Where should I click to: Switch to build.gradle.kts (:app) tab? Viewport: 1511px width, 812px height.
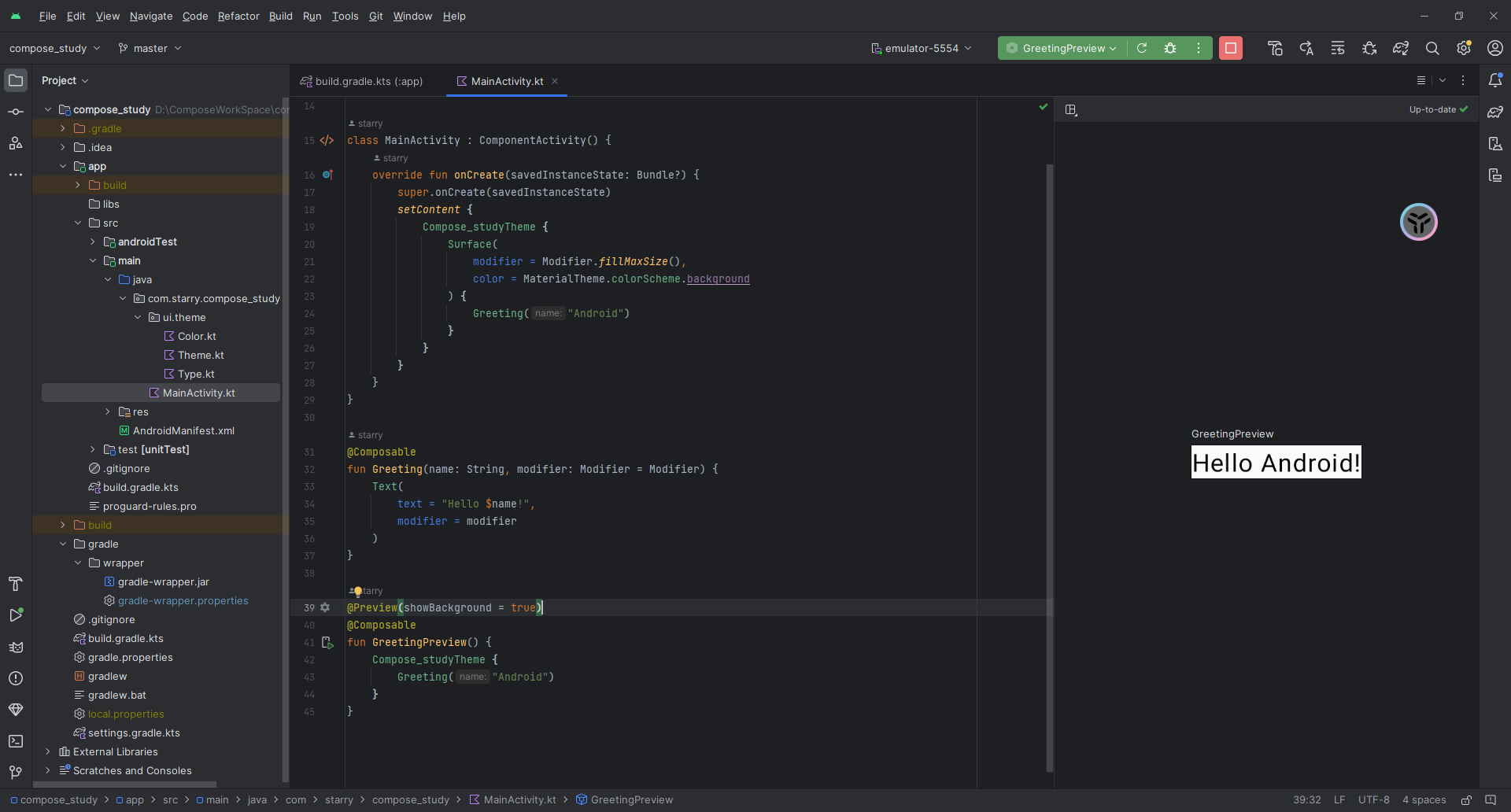[x=362, y=81]
